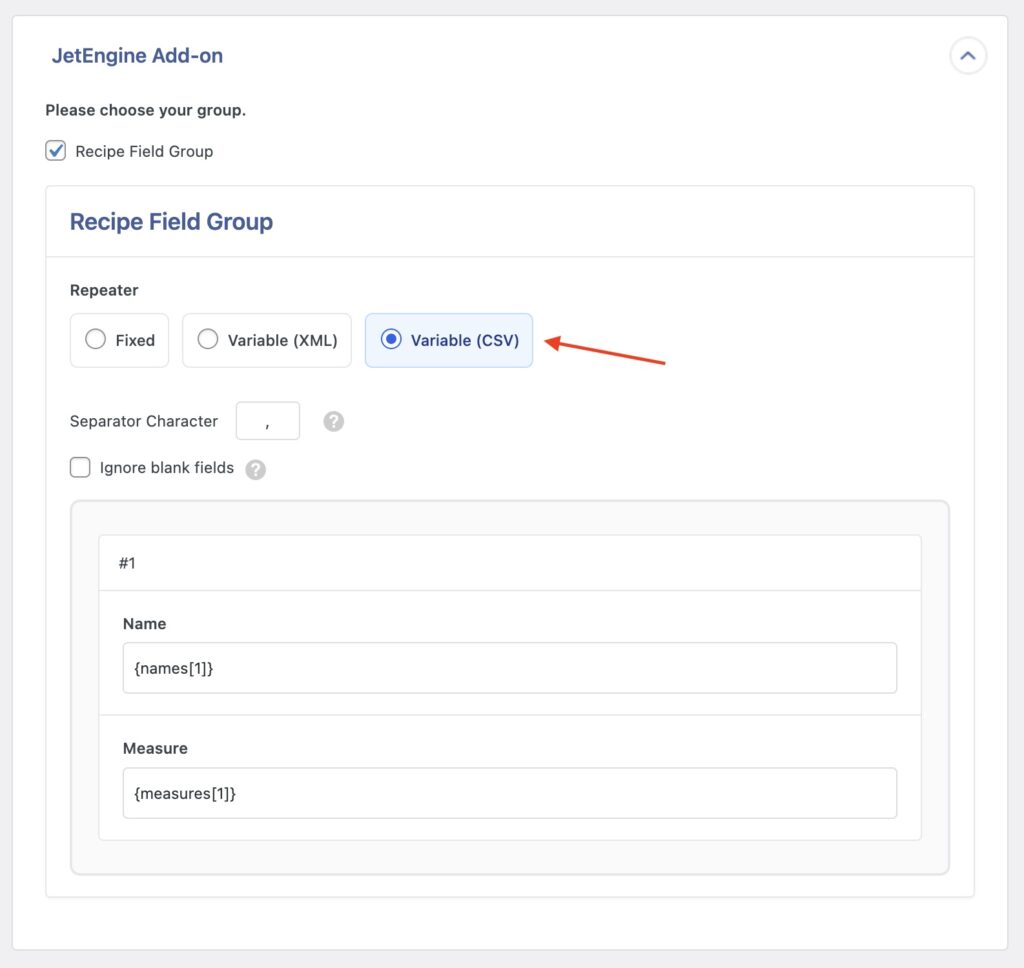
Task: Select the Fixed repeater mode
Action: [96, 339]
